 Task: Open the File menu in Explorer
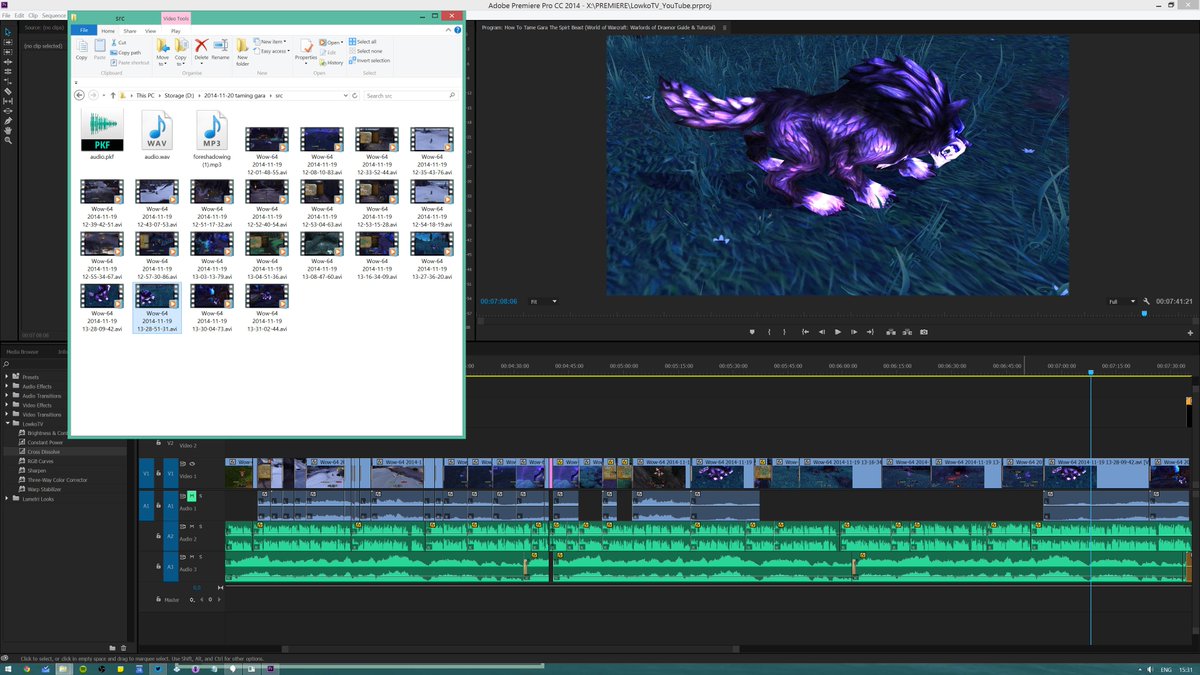[84, 31]
